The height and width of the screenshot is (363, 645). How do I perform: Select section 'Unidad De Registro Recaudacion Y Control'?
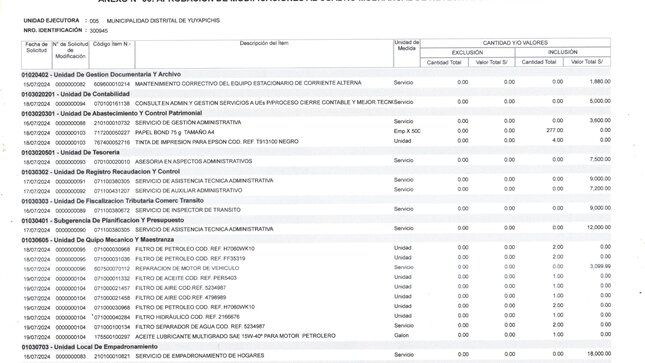[x=101, y=172]
